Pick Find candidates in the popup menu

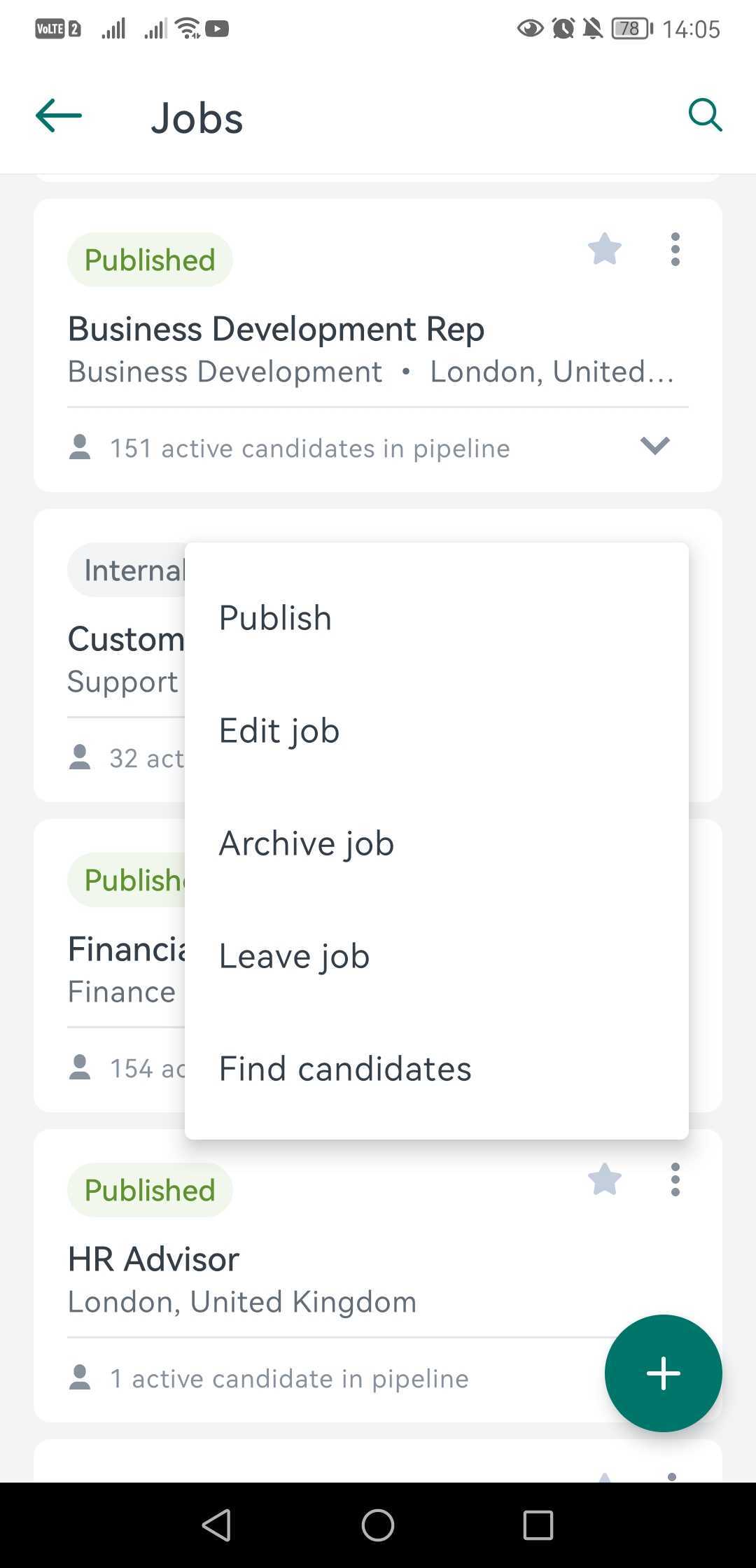(437, 1069)
